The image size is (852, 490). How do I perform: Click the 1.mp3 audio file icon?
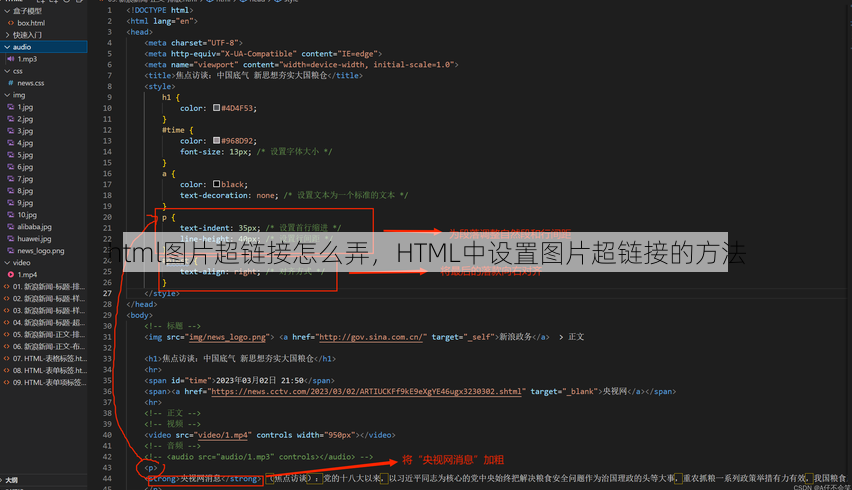point(10,59)
